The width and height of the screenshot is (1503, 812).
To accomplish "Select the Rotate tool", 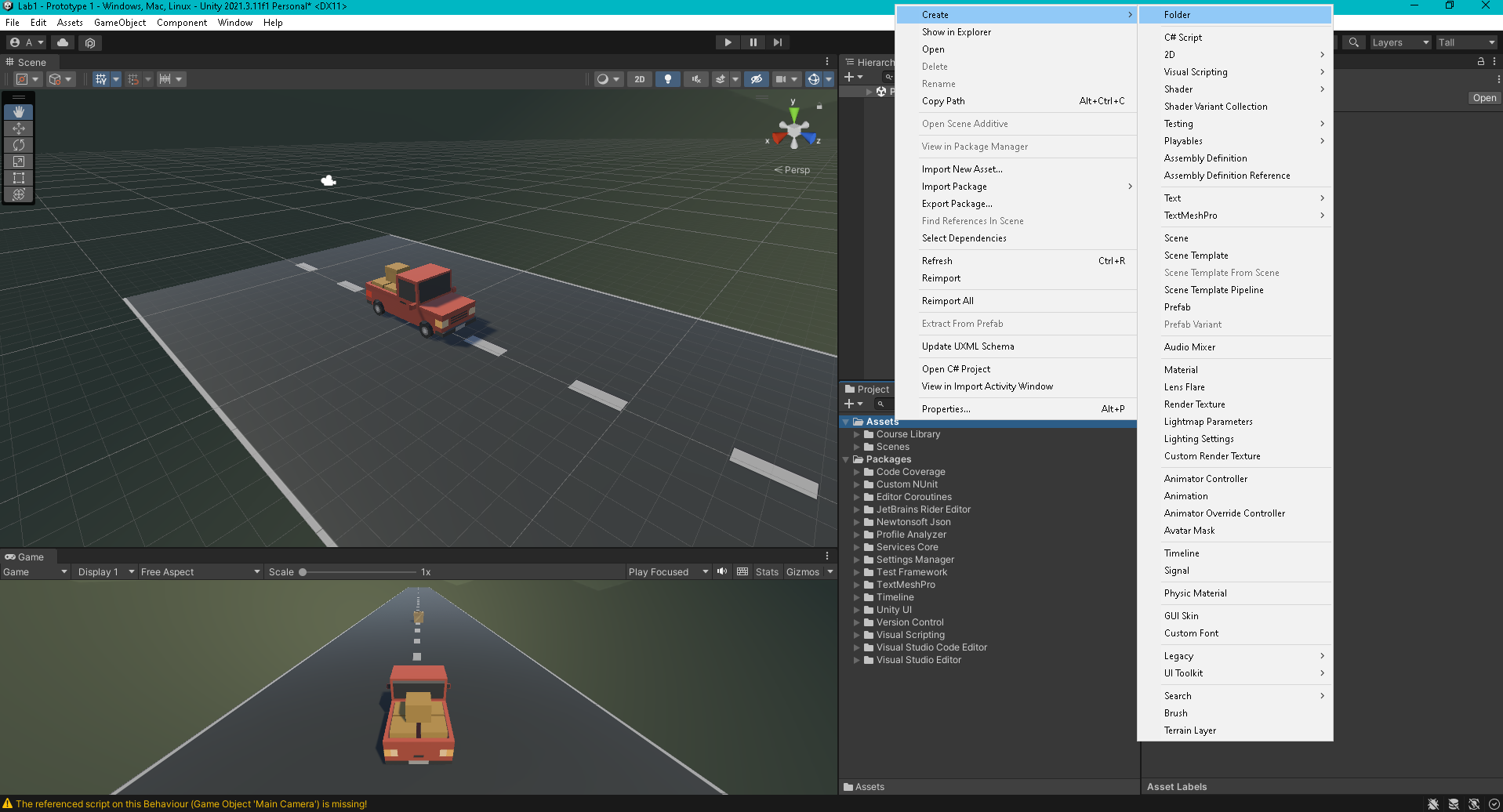I will click(19, 145).
